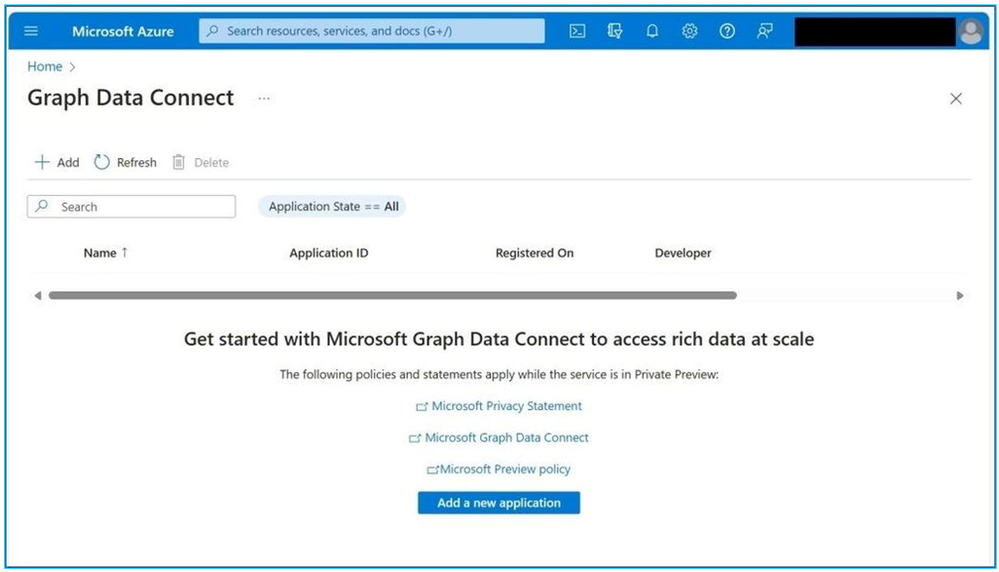The height and width of the screenshot is (572, 999).
Task: Click the Add a new application button
Action: (499, 503)
